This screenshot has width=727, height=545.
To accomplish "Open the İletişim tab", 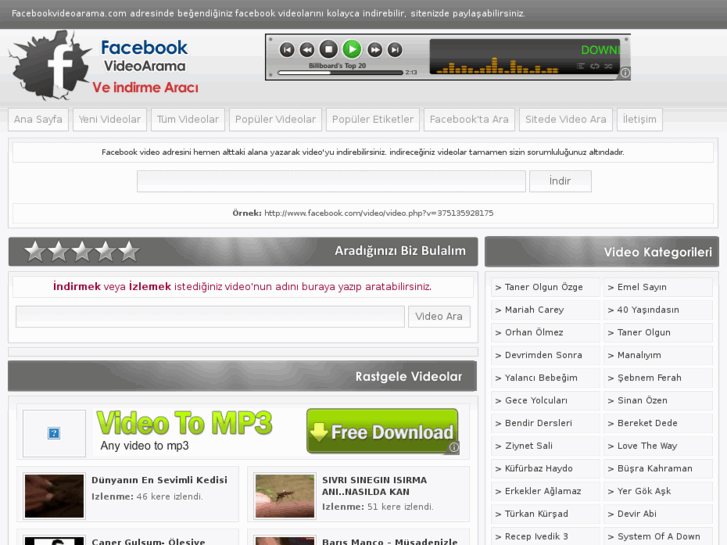I will 639,120.
